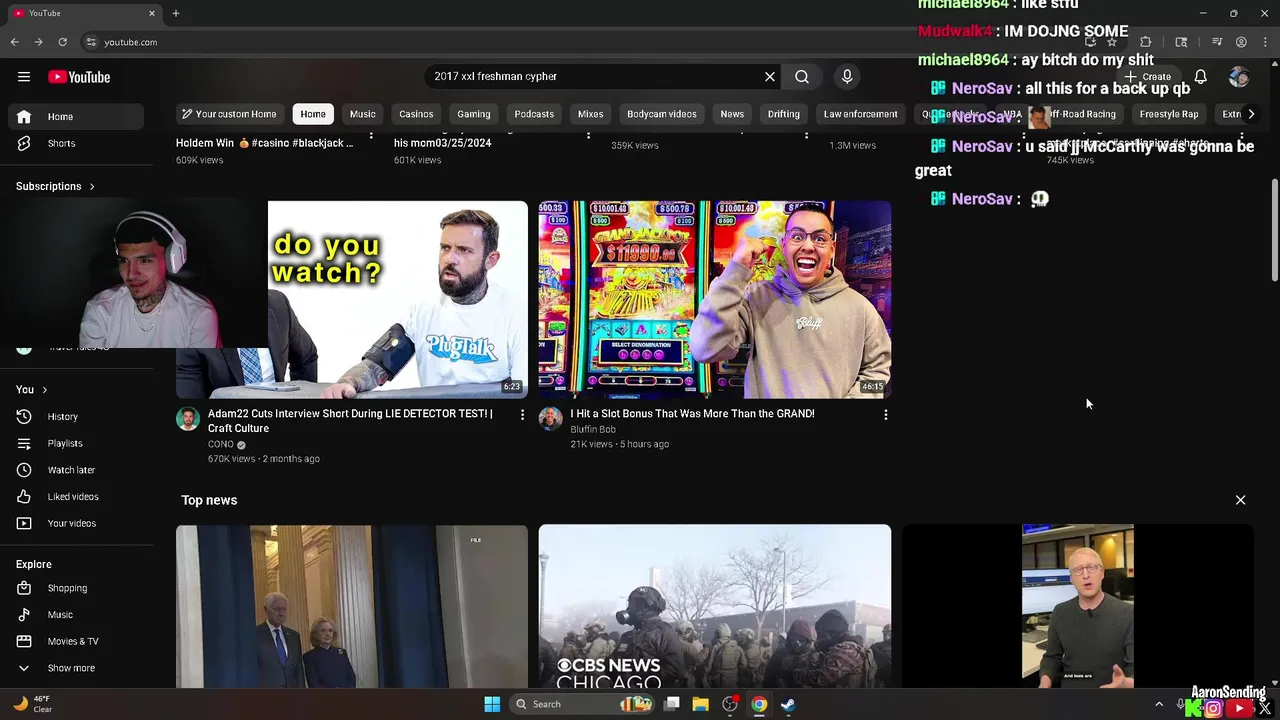Select the Your custom Home chip
Viewport: 1280px width, 720px height.
[228, 114]
